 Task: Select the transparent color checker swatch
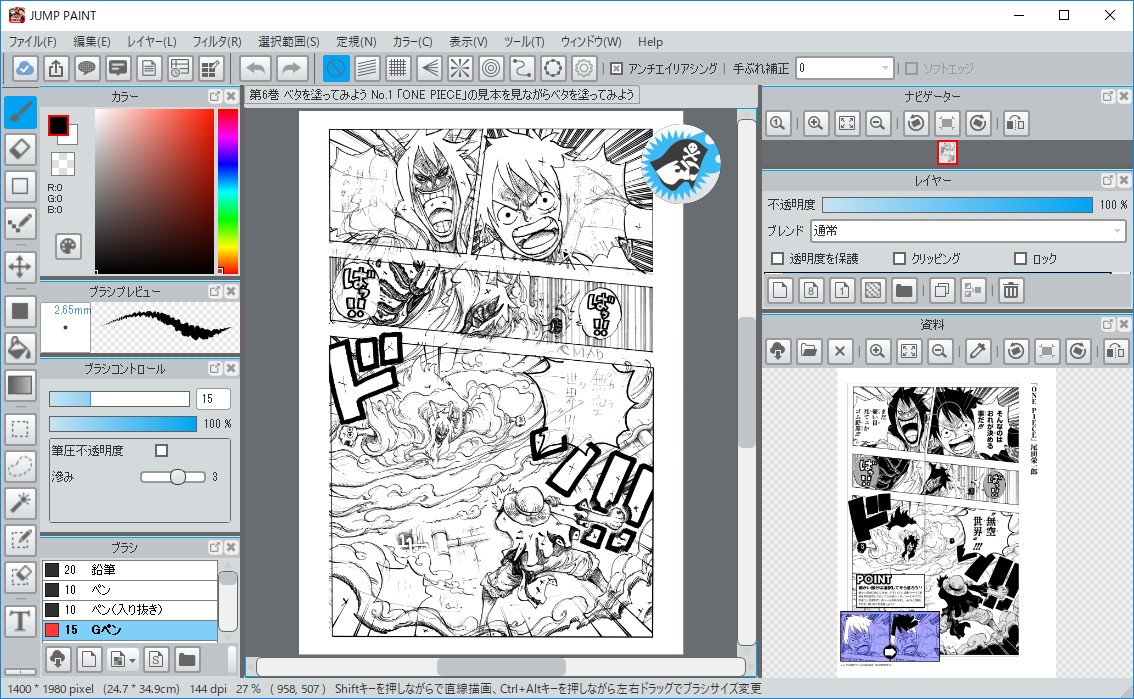pyautogui.click(x=63, y=164)
